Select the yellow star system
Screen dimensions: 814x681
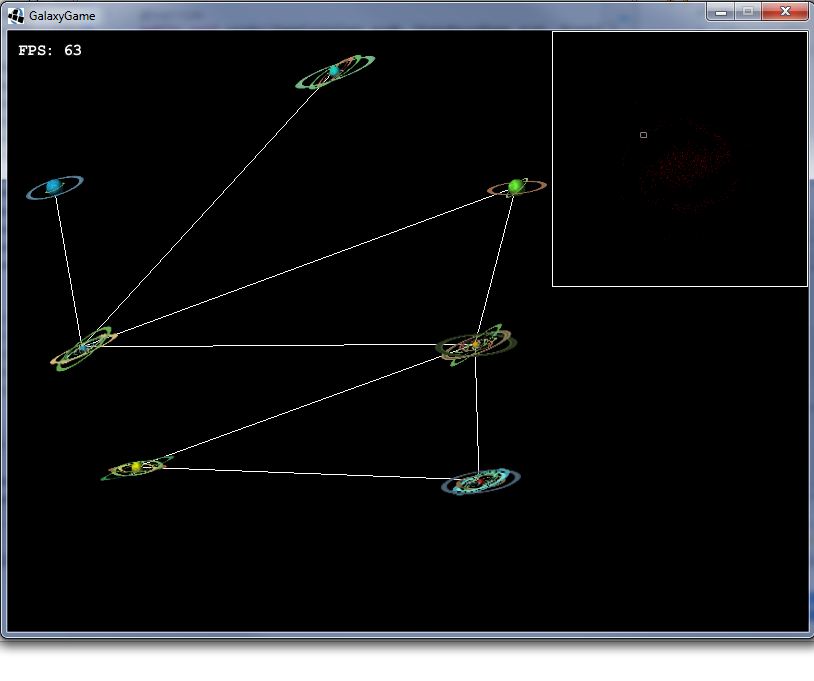coord(136,468)
